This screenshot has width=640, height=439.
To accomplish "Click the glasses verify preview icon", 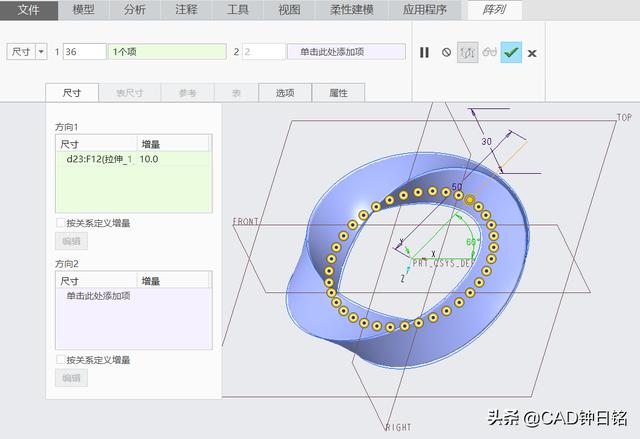I will coord(489,52).
